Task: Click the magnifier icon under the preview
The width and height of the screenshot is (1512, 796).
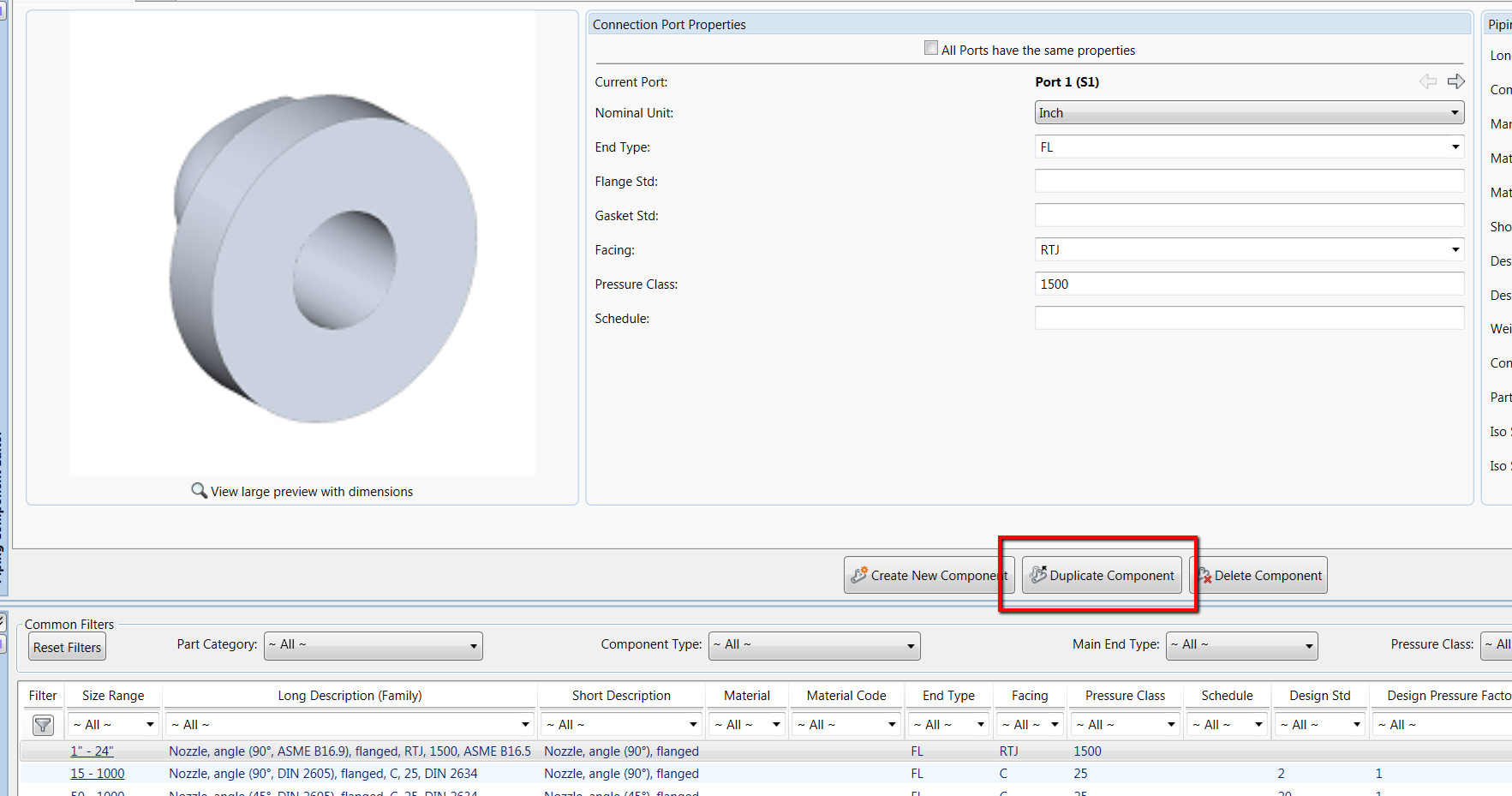Action: click(x=199, y=490)
